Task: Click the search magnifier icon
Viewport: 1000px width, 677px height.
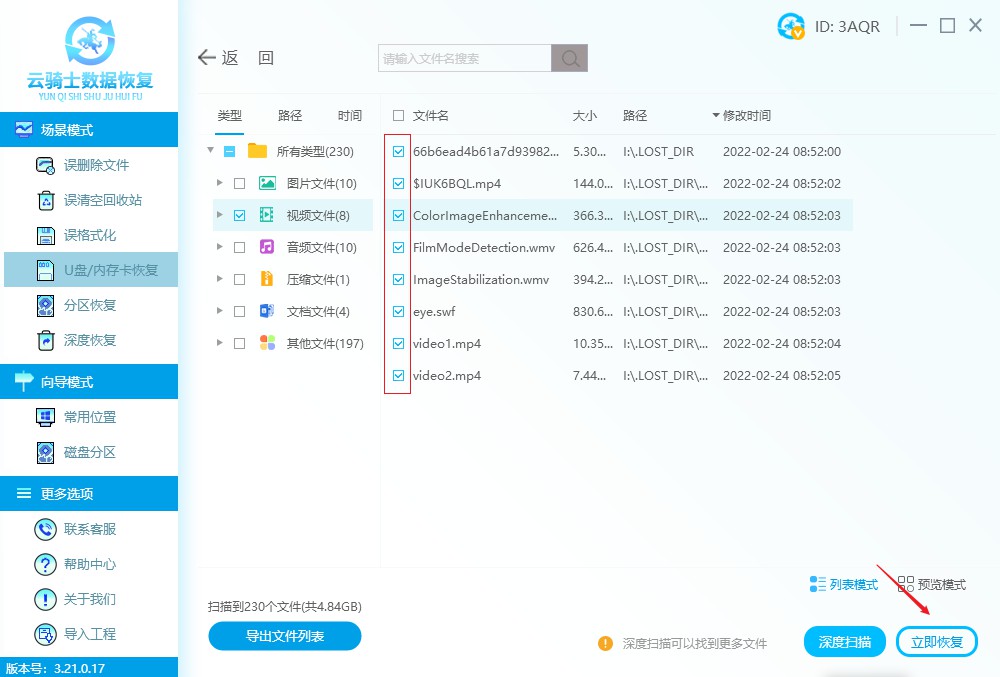Action: pyautogui.click(x=570, y=59)
